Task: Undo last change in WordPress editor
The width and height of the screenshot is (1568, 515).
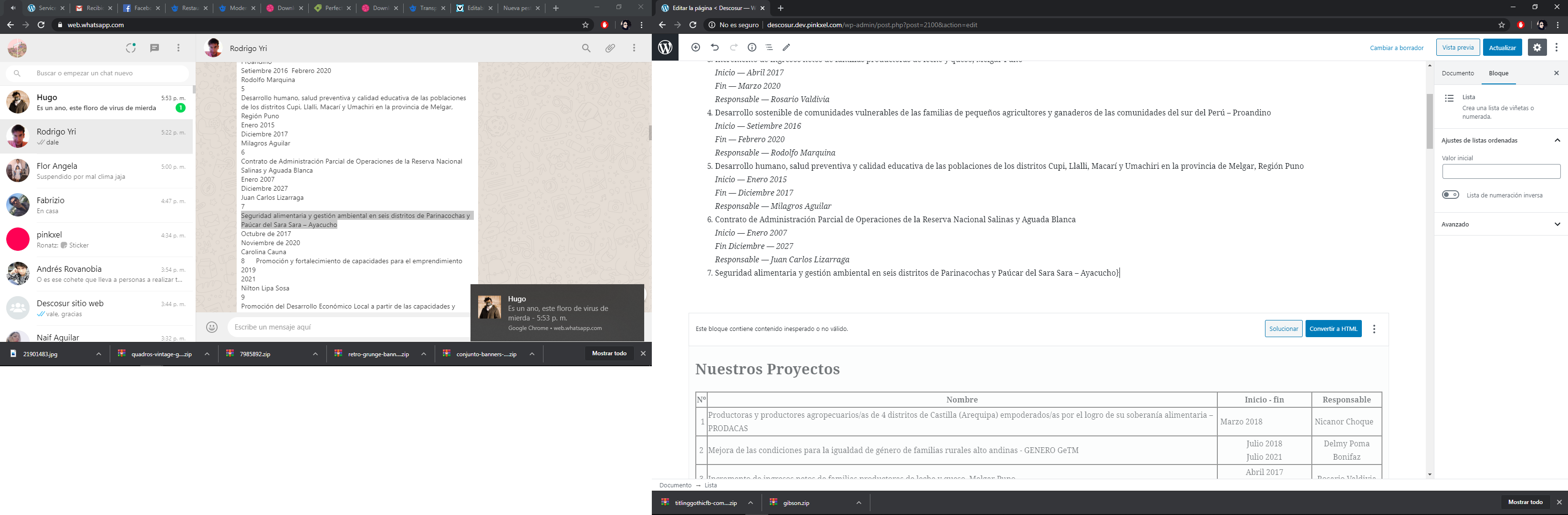Action: pos(715,47)
